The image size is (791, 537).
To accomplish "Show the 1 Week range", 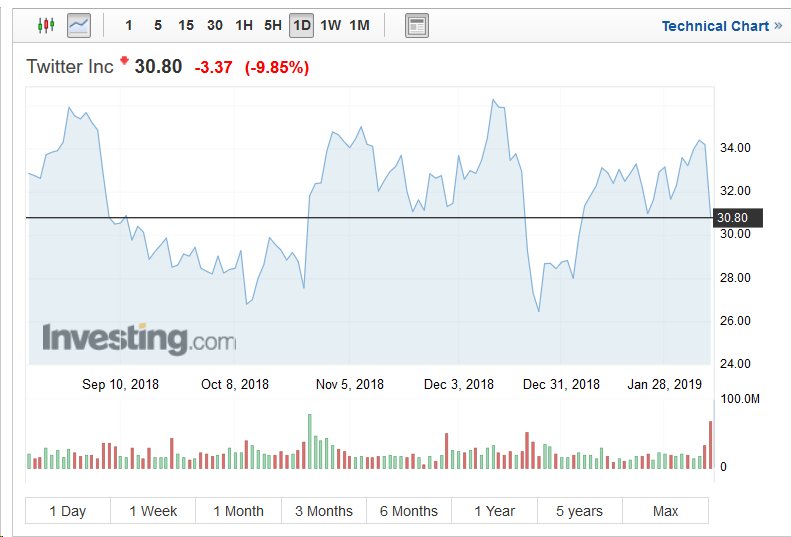I will tap(153, 511).
